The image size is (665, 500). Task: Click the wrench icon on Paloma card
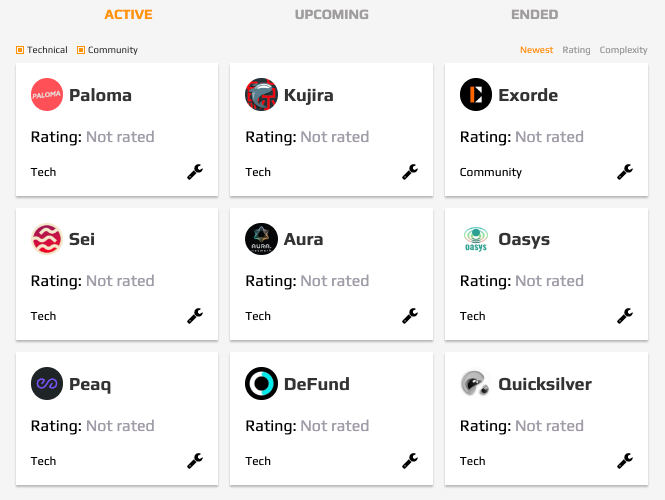click(195, 172)
